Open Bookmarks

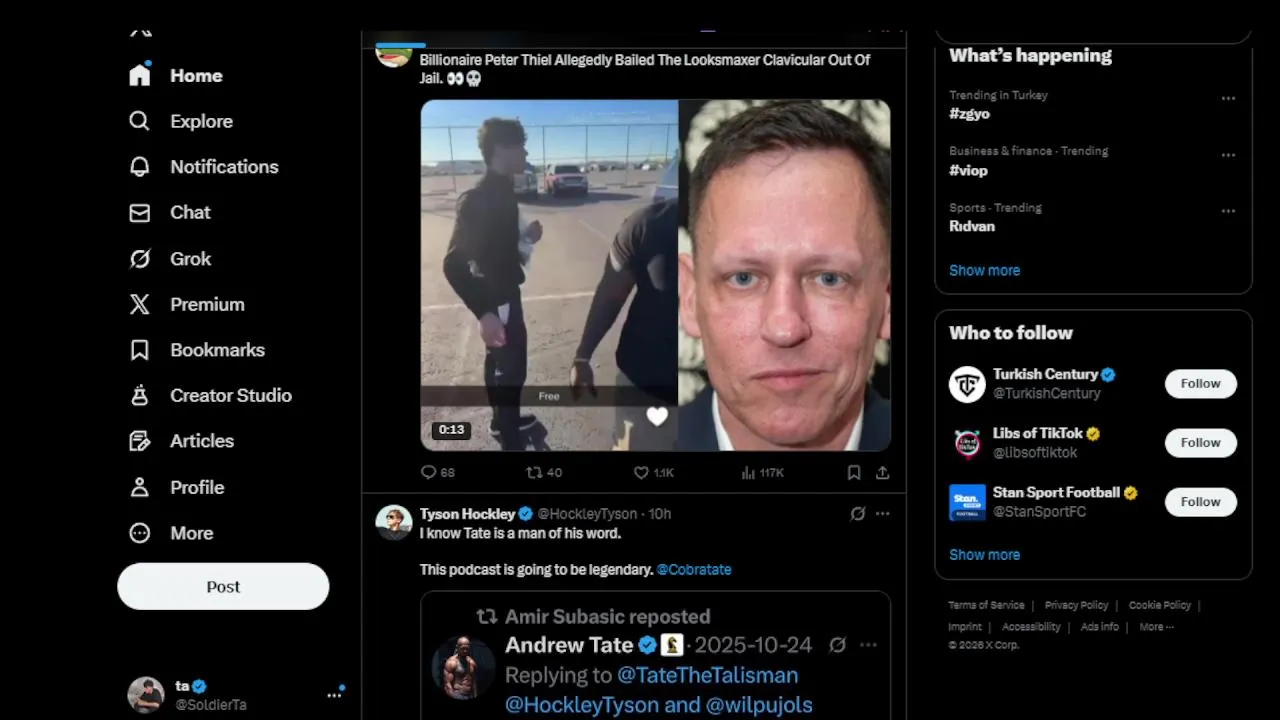(x=197, y=350)
